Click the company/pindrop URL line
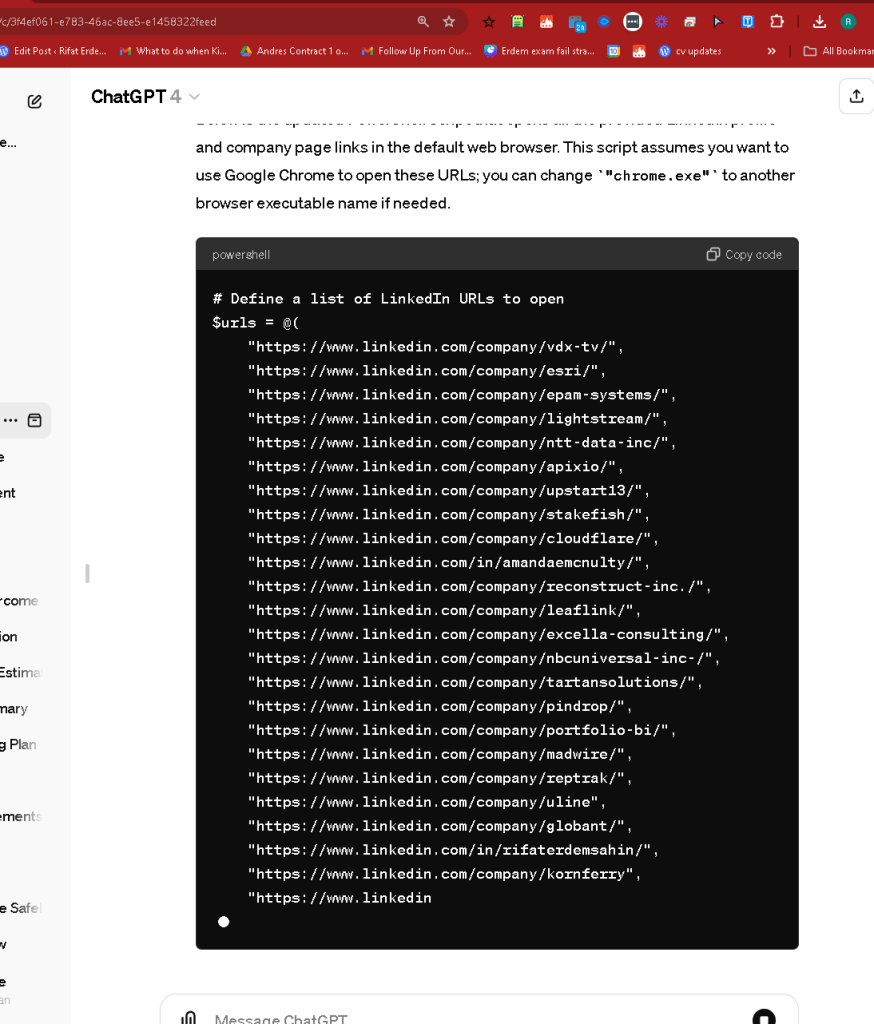 (x=440, y=706)
